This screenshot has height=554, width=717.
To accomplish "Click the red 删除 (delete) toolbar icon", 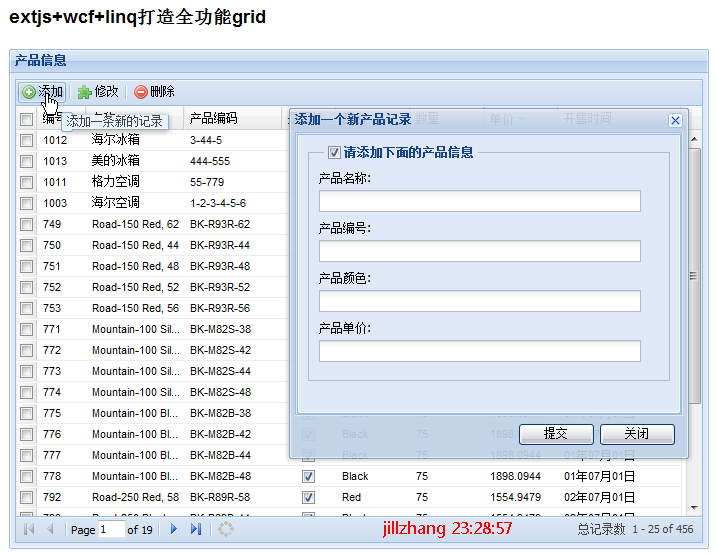I will (x=141, y=92).
